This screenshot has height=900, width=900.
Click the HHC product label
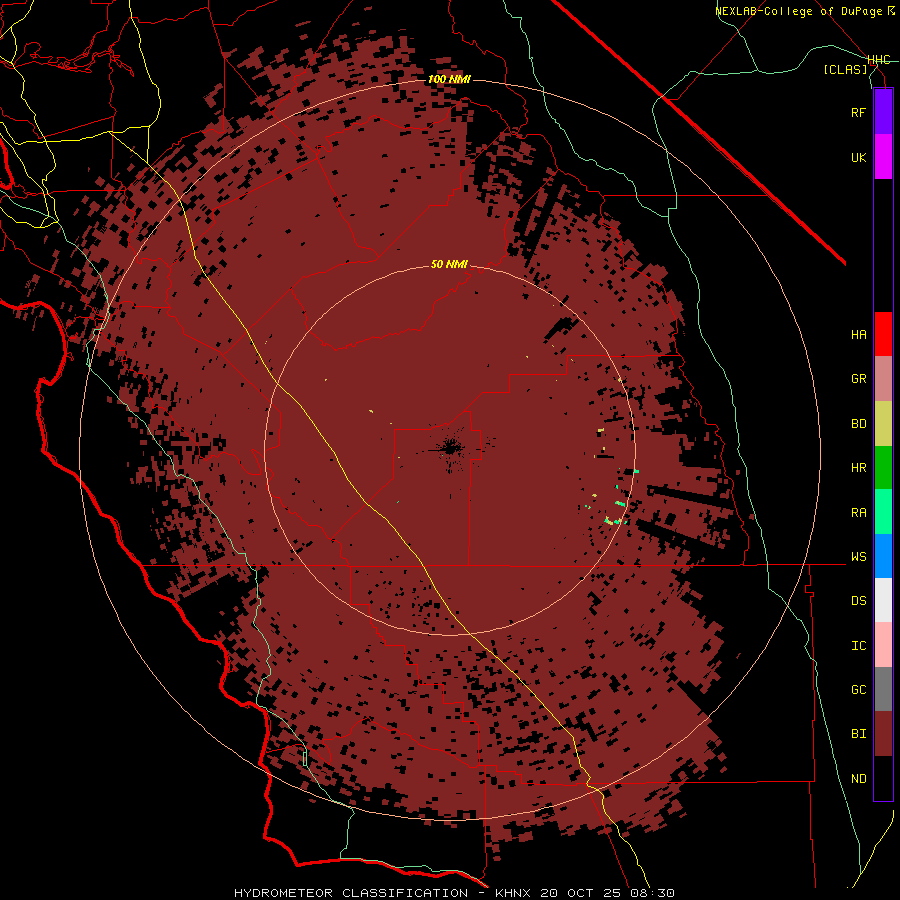[879, 60]
